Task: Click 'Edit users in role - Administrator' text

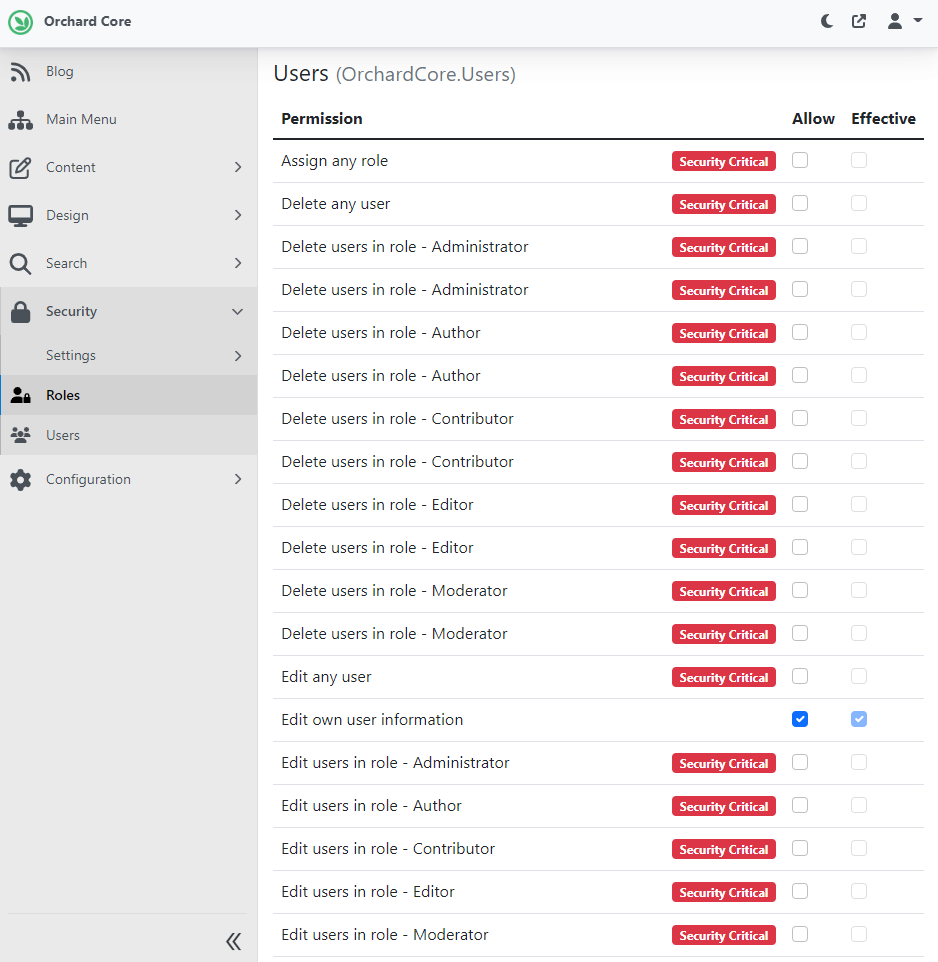Action: click(x=396, y=763)
